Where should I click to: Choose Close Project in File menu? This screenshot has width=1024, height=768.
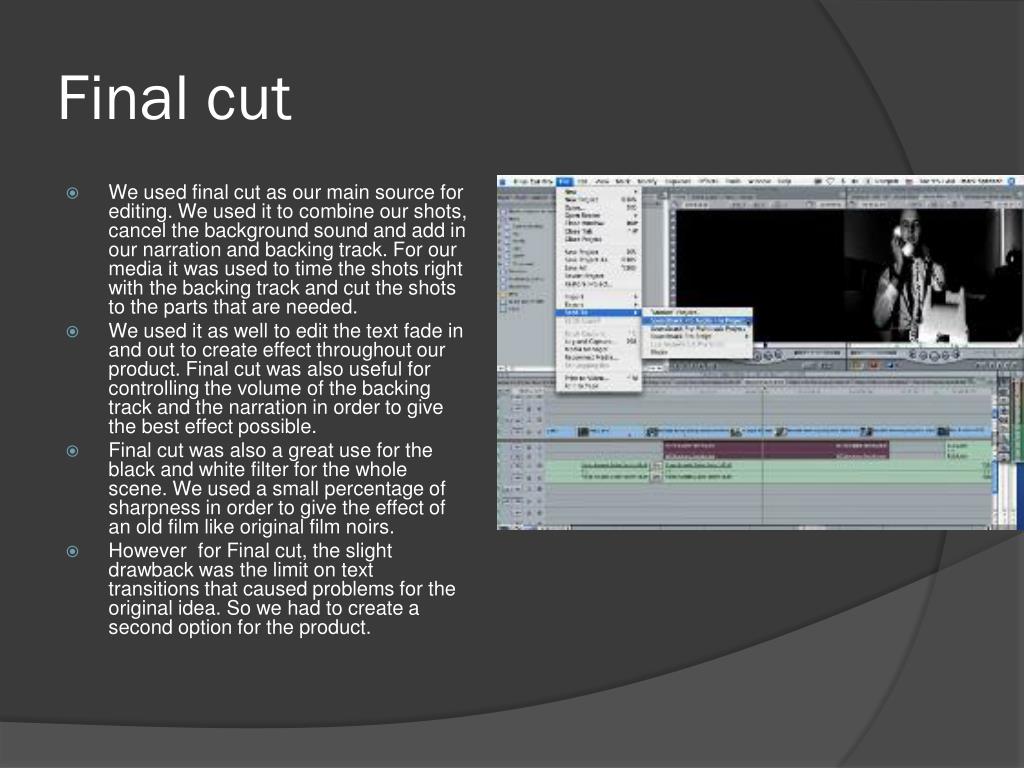pyautogui.click(x=598, y=239)
